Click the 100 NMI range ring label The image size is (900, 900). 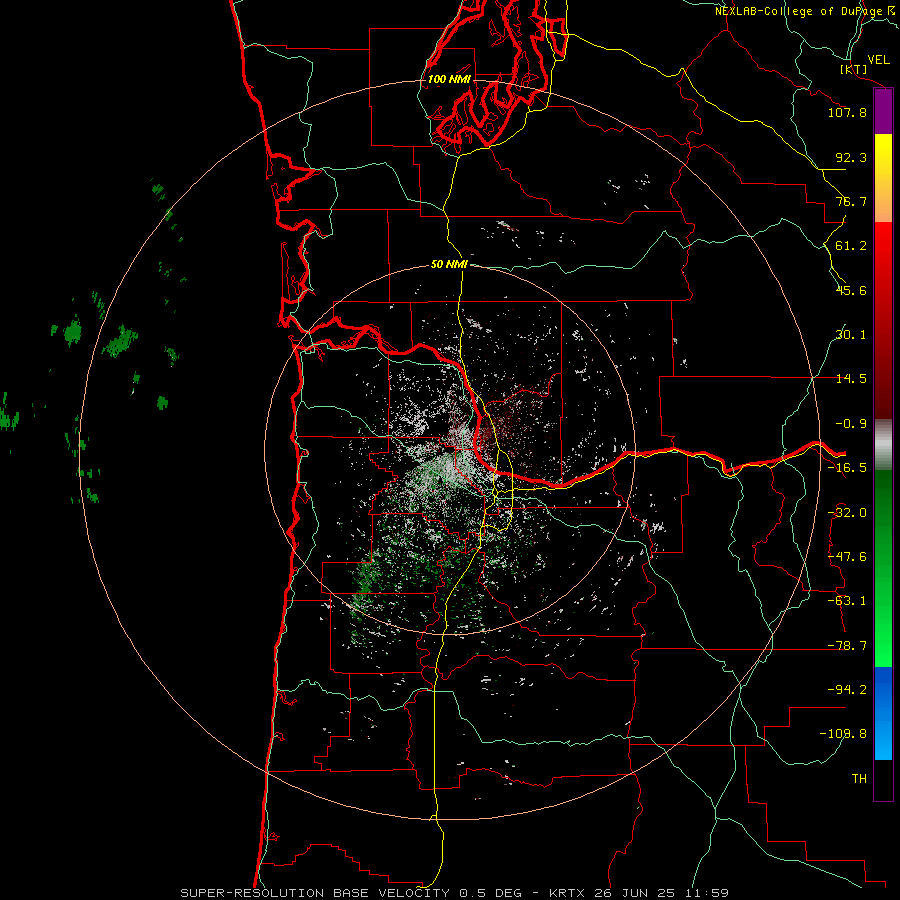[449, 79]
